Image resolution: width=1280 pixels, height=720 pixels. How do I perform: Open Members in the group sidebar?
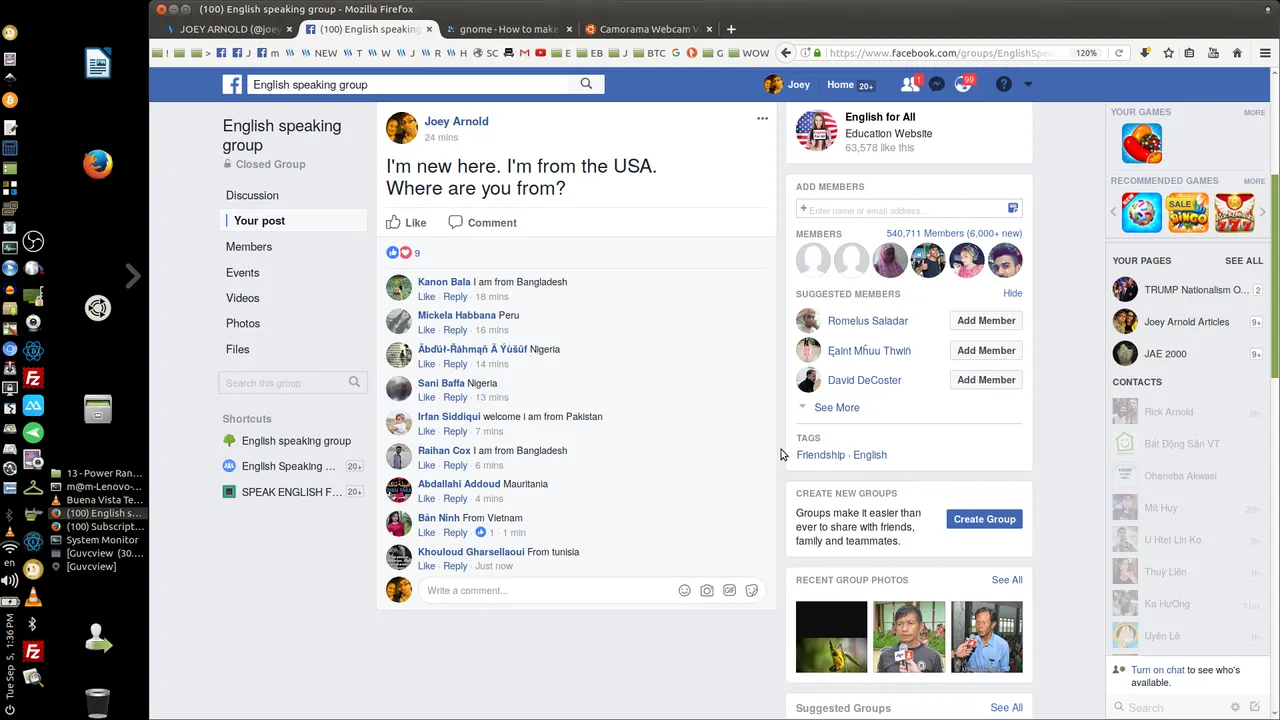tap(249, 247)
